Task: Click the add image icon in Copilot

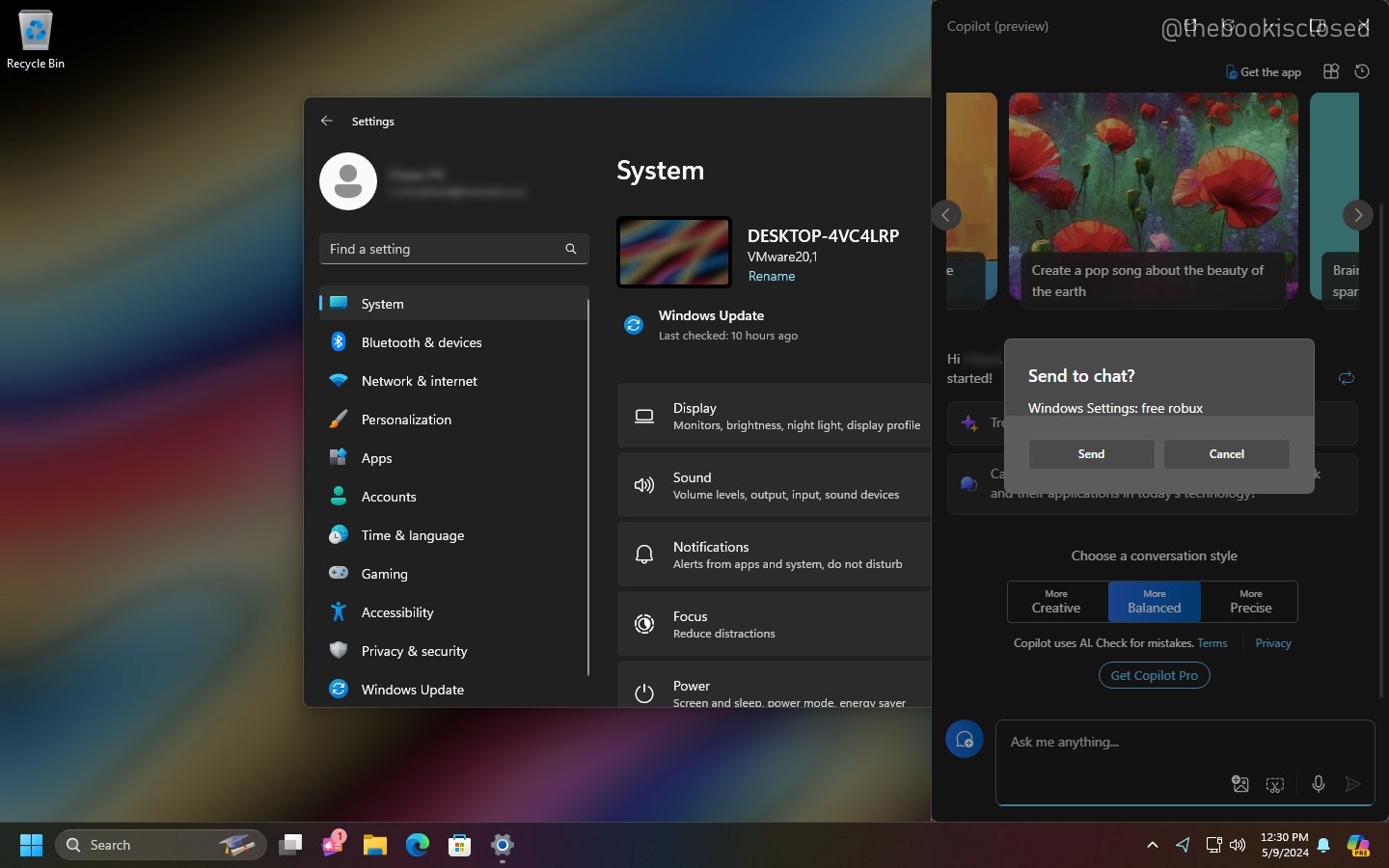Action: (x=1240, y=784)
